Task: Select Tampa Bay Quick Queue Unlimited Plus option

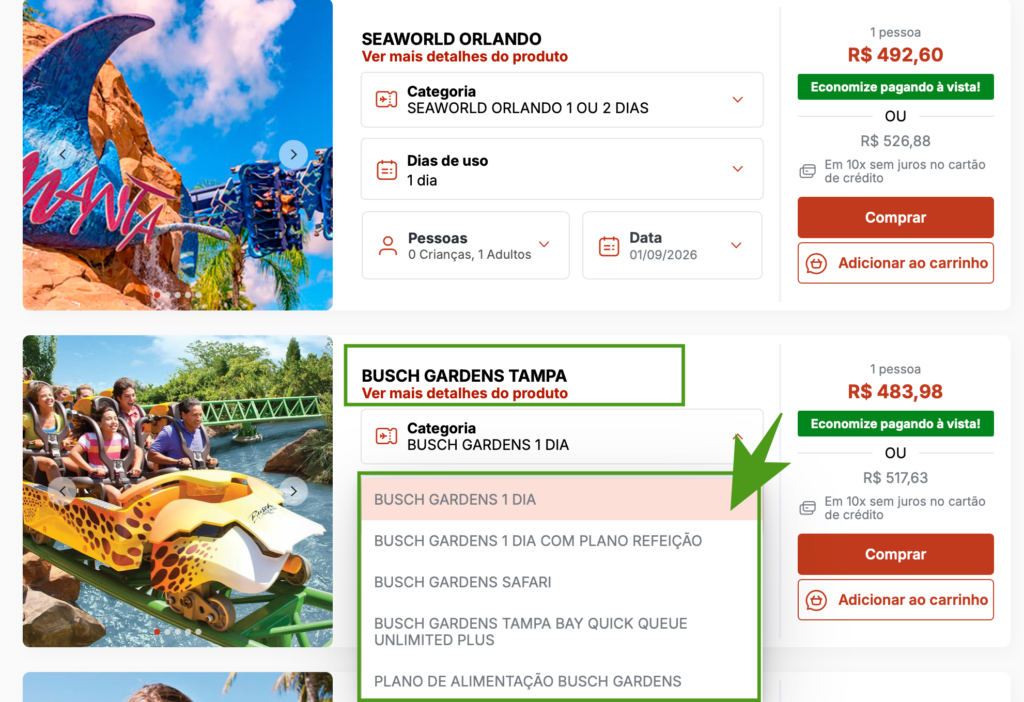Action: pos(560,631)
